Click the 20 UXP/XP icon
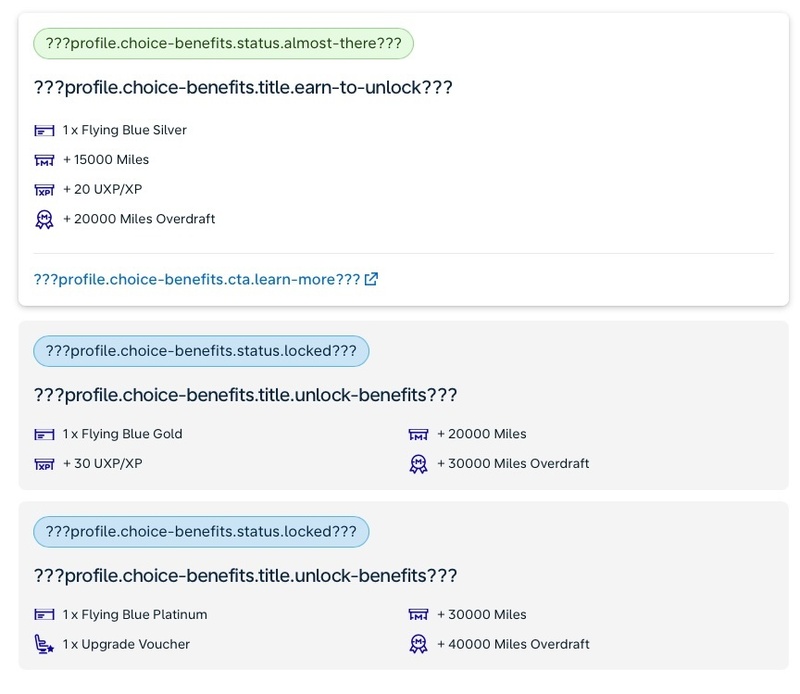The height and width of the screenshot is (694, 800). [42, 188]
